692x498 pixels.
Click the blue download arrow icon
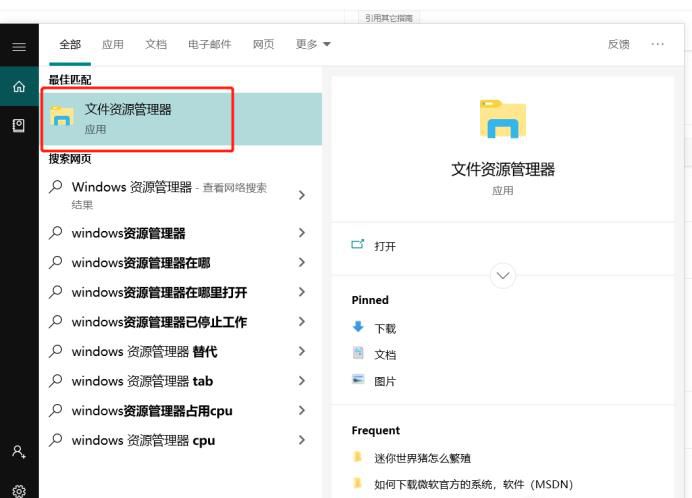pyautogui.click(x=358, y=327)
